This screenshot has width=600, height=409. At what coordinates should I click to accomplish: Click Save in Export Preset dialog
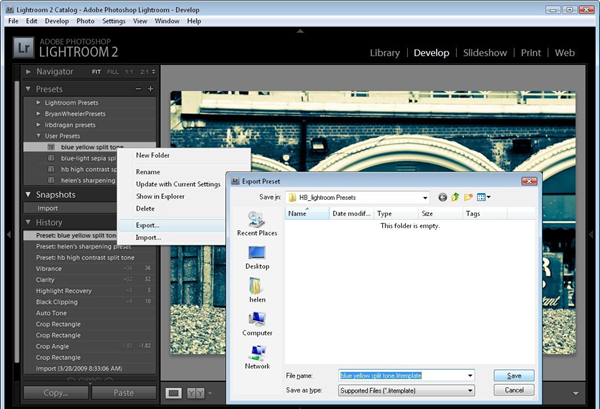pos(514,376)
